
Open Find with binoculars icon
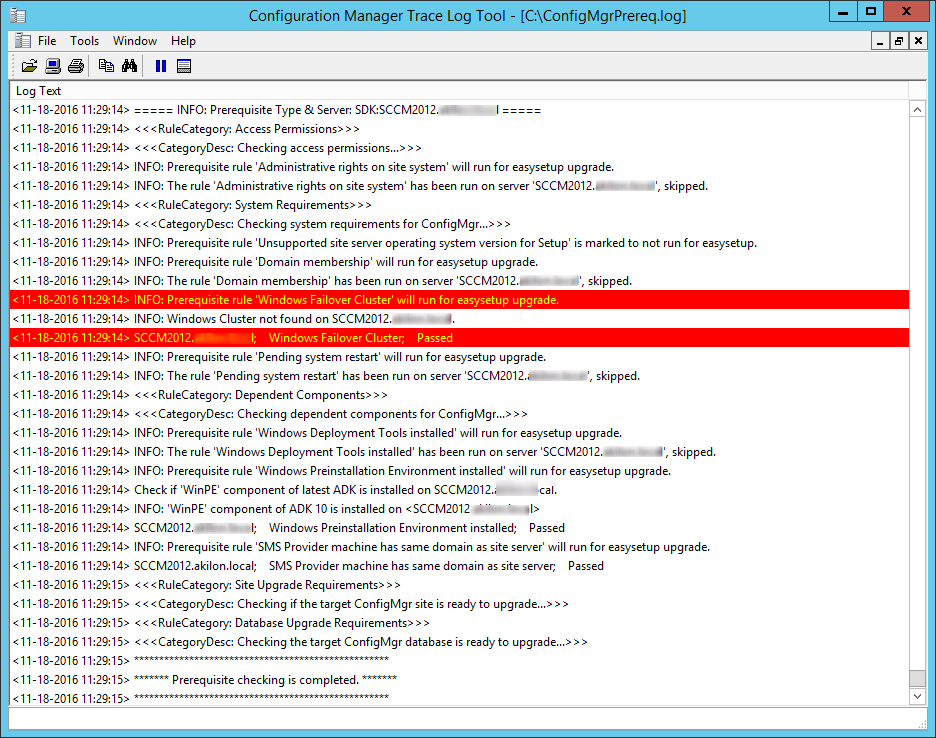(130, 66)
